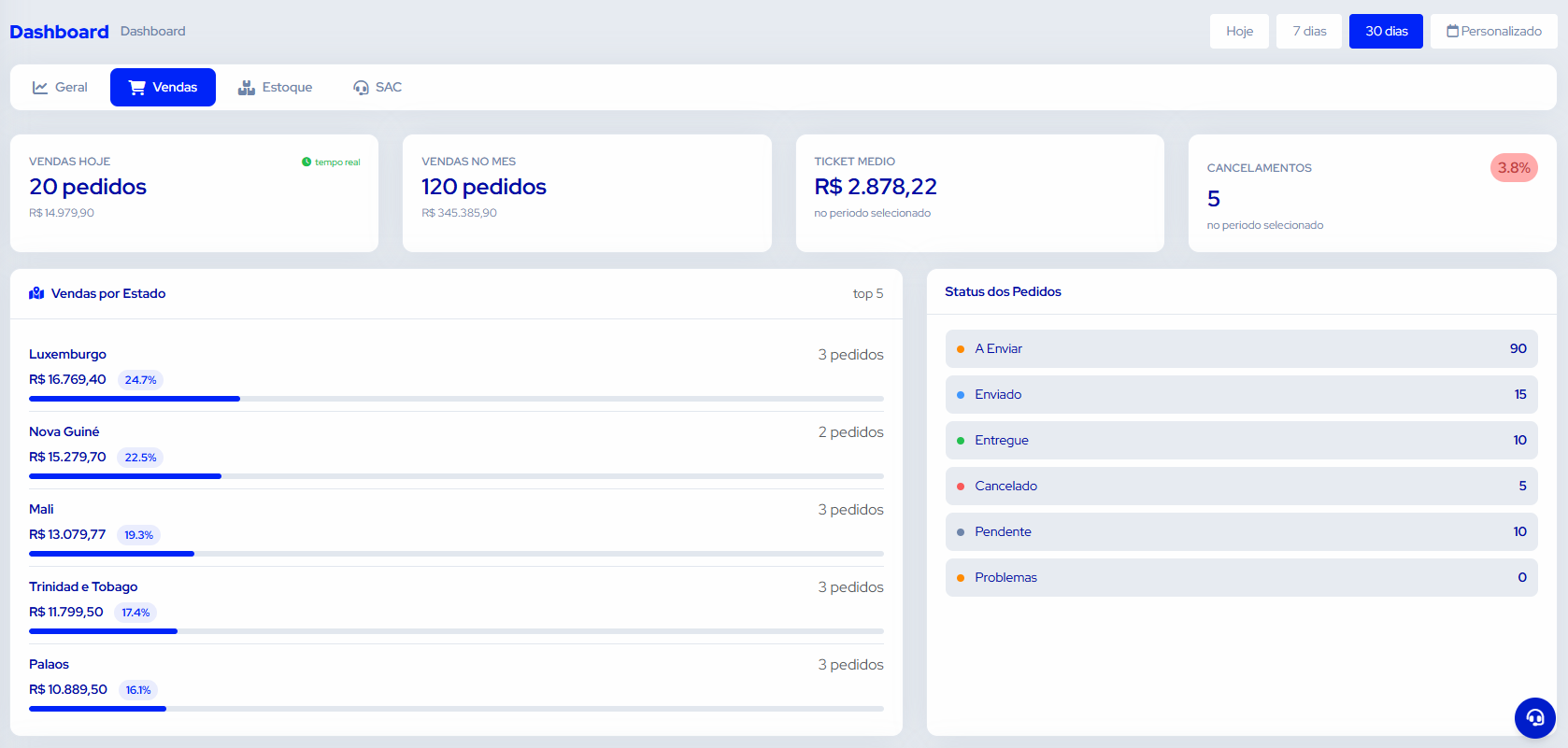Image resolution: width=1568 pixels, height=748 pixels.
Task: Select the 30 dias period filter
Action: pos(1386,31)
